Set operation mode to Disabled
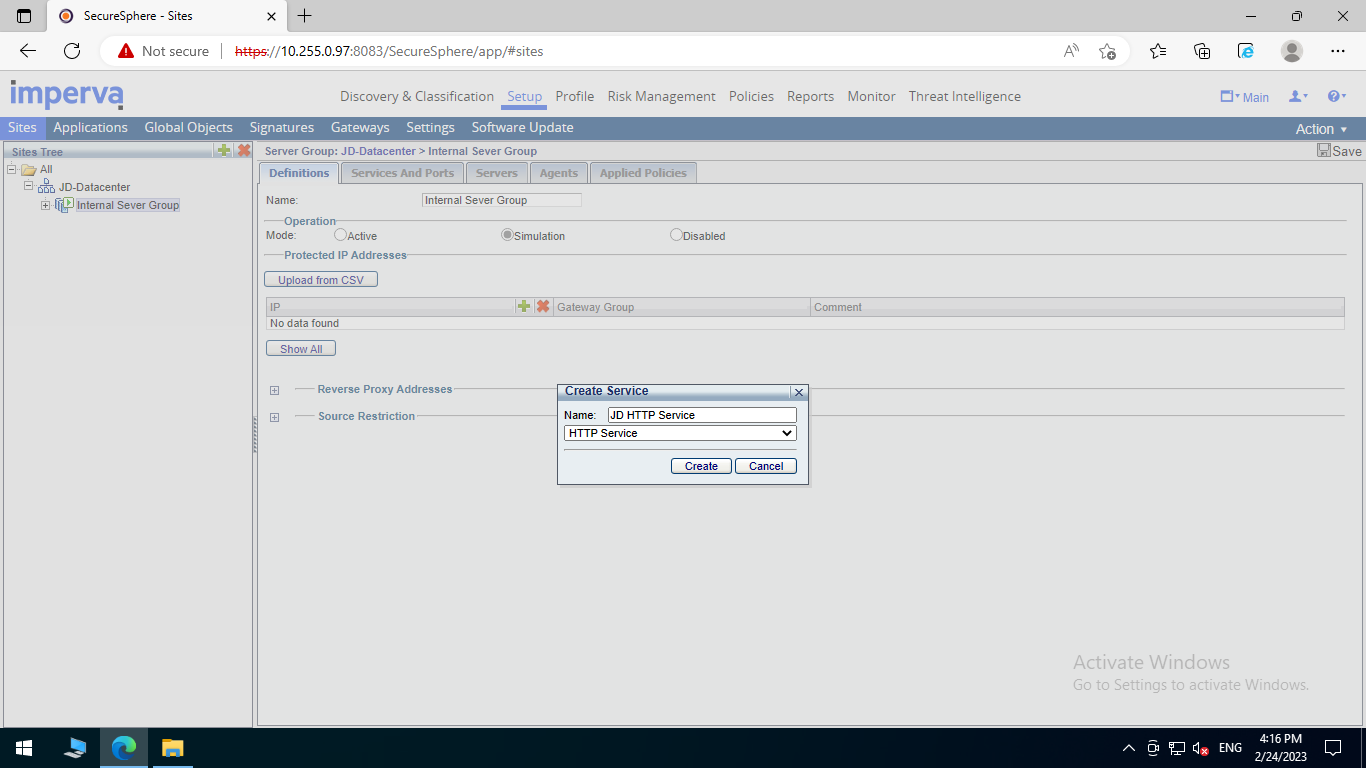This screenshot has width=1366, height=768. coord(676,234)
